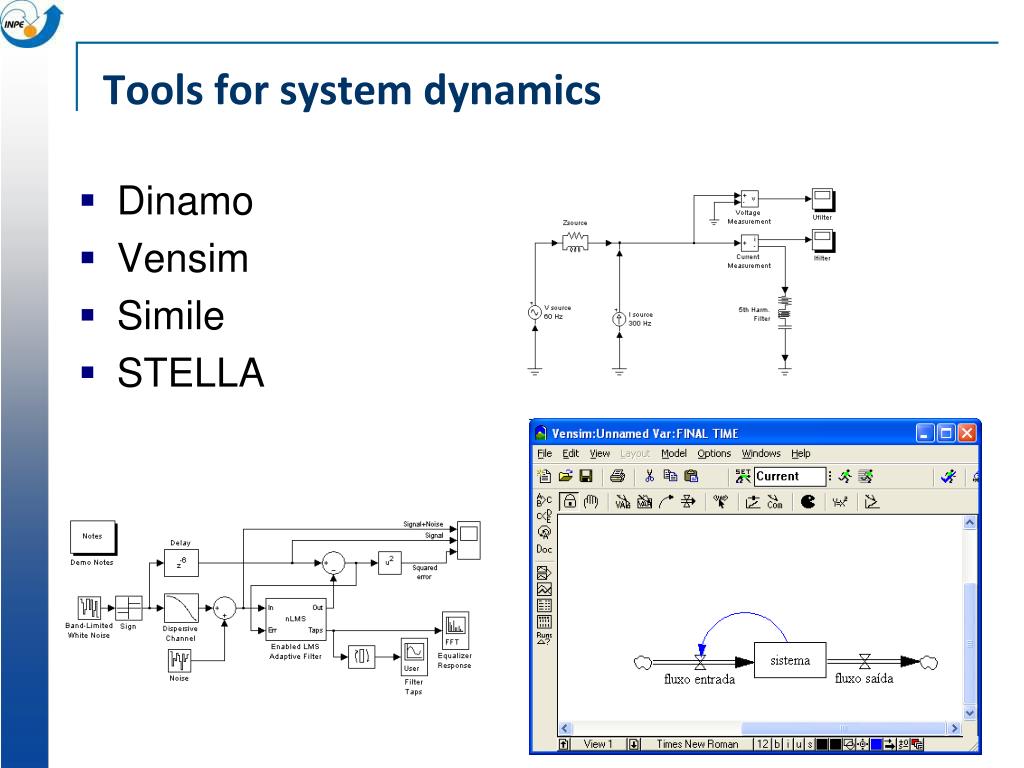
Task: Toggle bold with the b button
Action: coord(777,744)
